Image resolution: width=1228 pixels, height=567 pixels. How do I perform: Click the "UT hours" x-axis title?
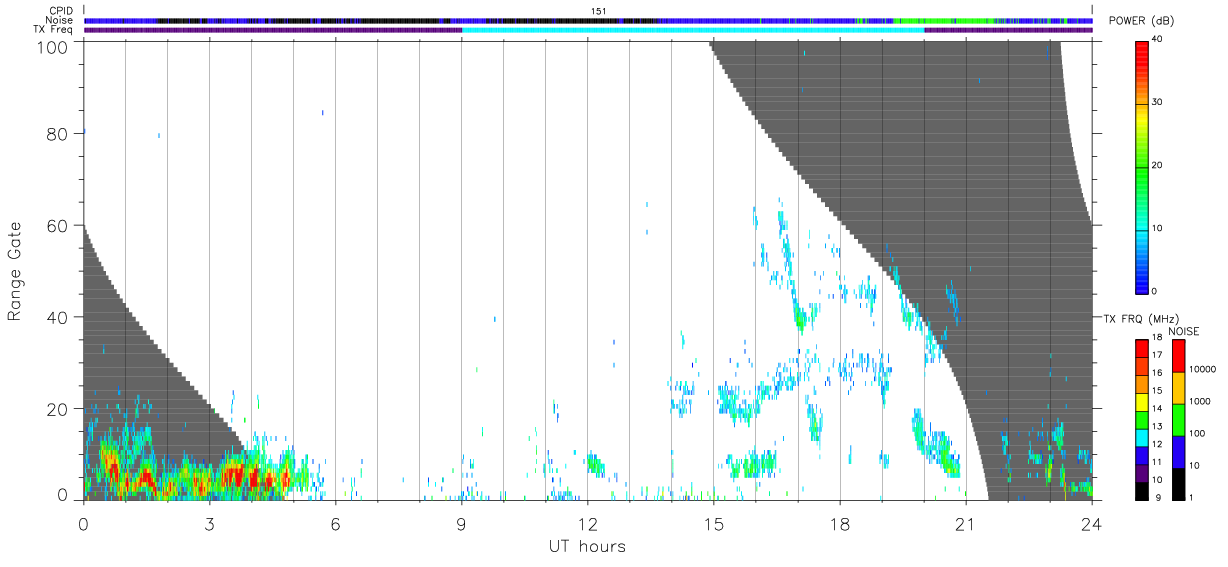coord(586,546)
